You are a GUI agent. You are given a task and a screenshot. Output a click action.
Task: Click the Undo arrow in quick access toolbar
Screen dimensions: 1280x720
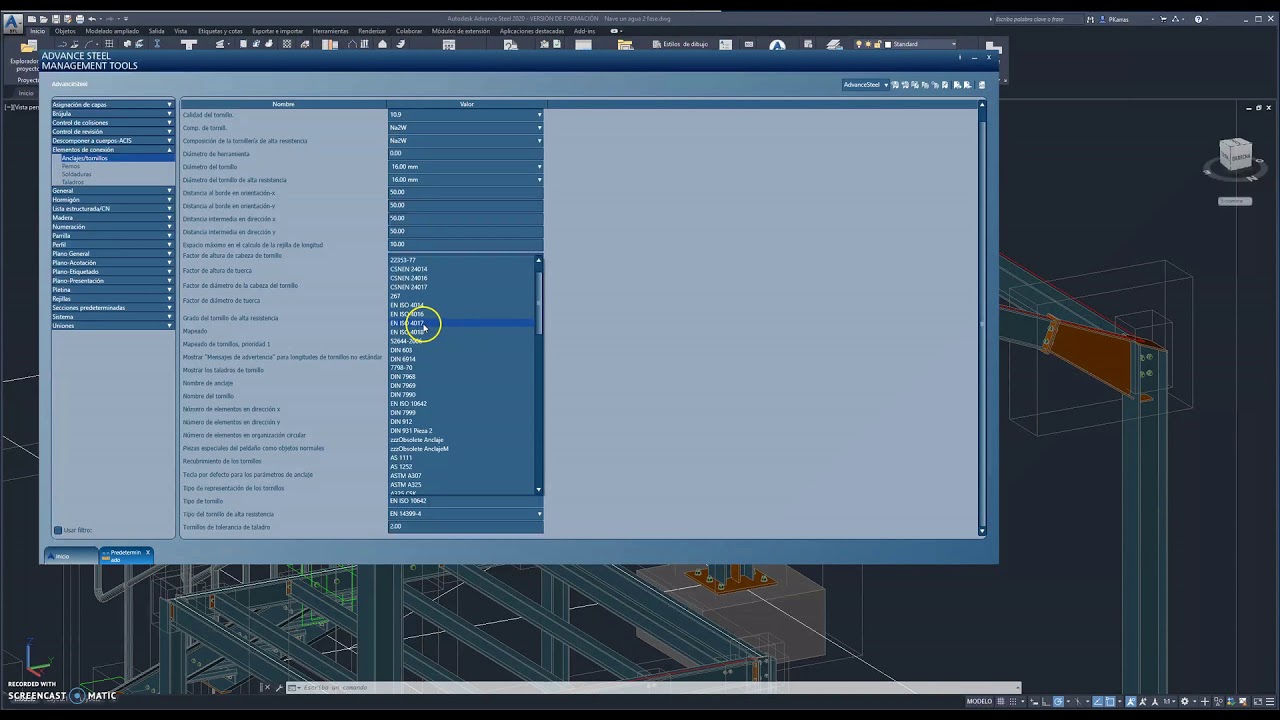coord(92,19)
